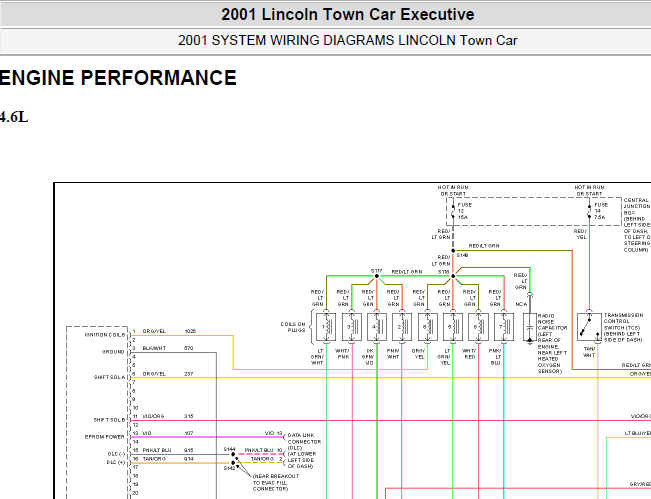The image size is (651, 499).
Task: Click circuit number 915 on PNK/LT BLU wire
Action: click(x=188, y=450)
